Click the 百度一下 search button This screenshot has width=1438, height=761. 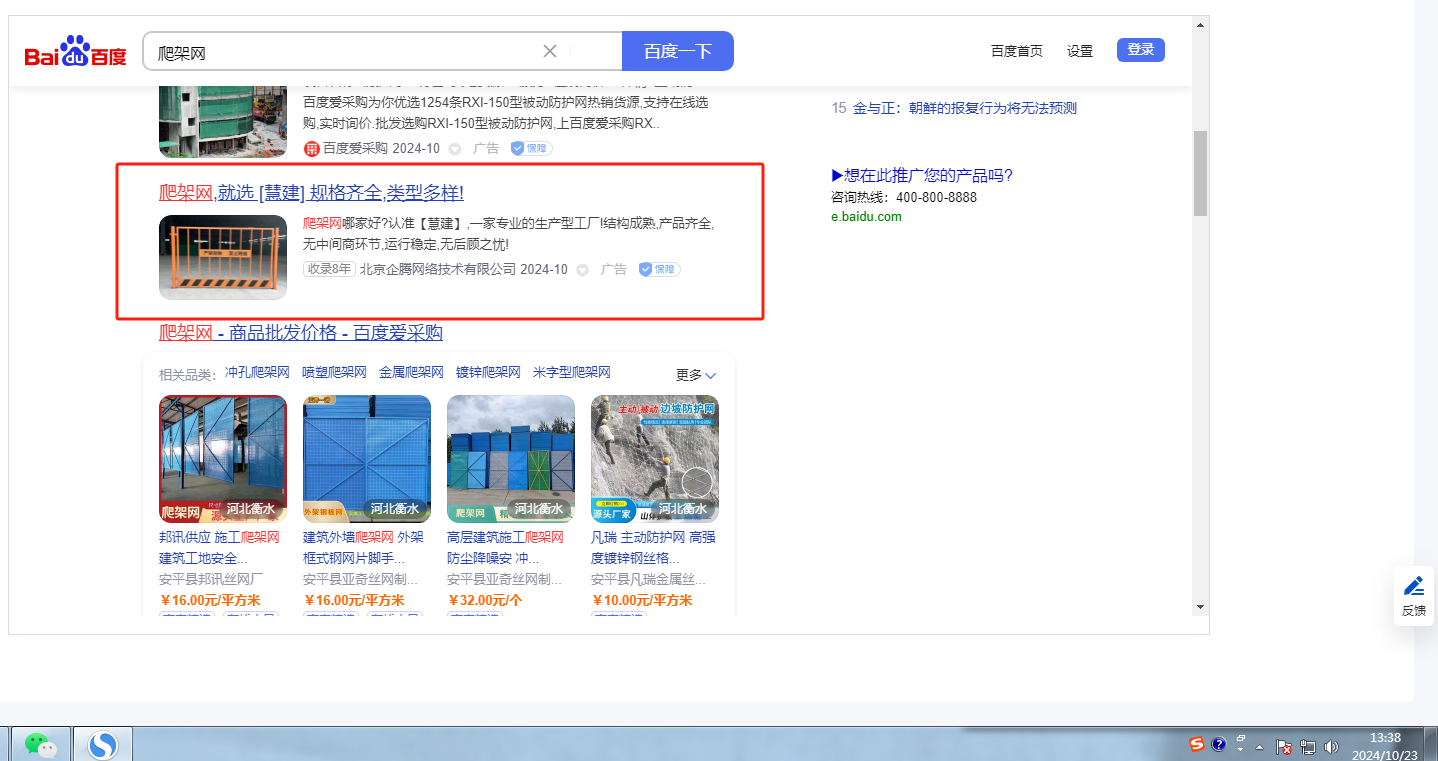point(678,51)
